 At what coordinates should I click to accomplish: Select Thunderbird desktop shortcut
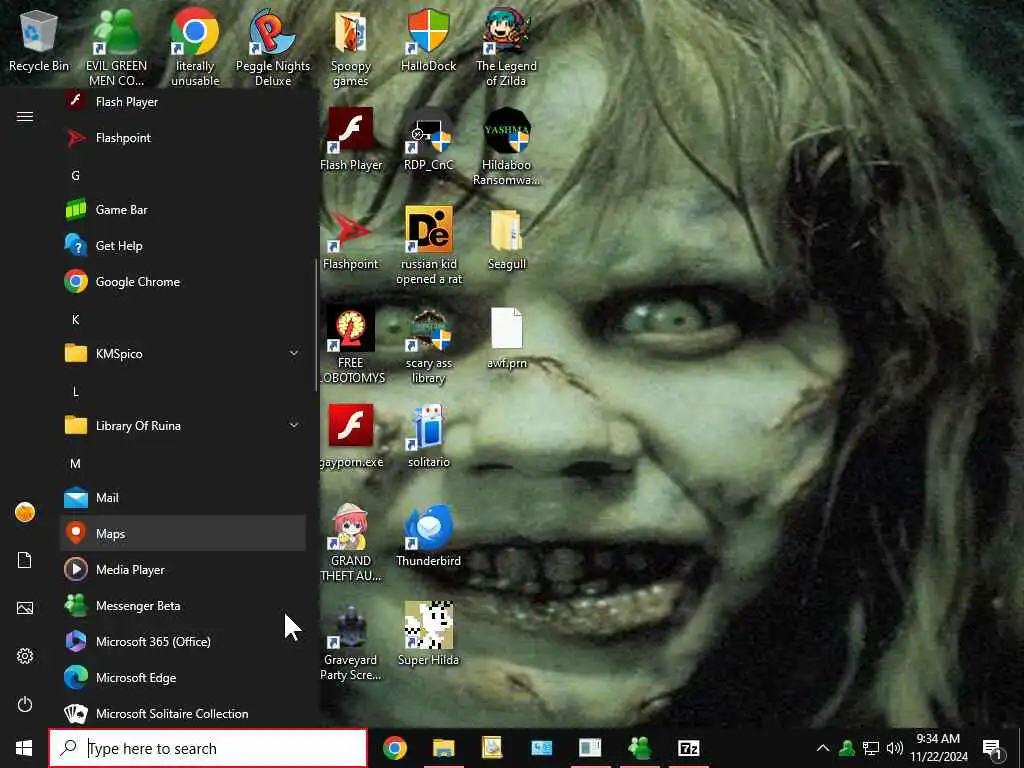(x=428, y=535)
